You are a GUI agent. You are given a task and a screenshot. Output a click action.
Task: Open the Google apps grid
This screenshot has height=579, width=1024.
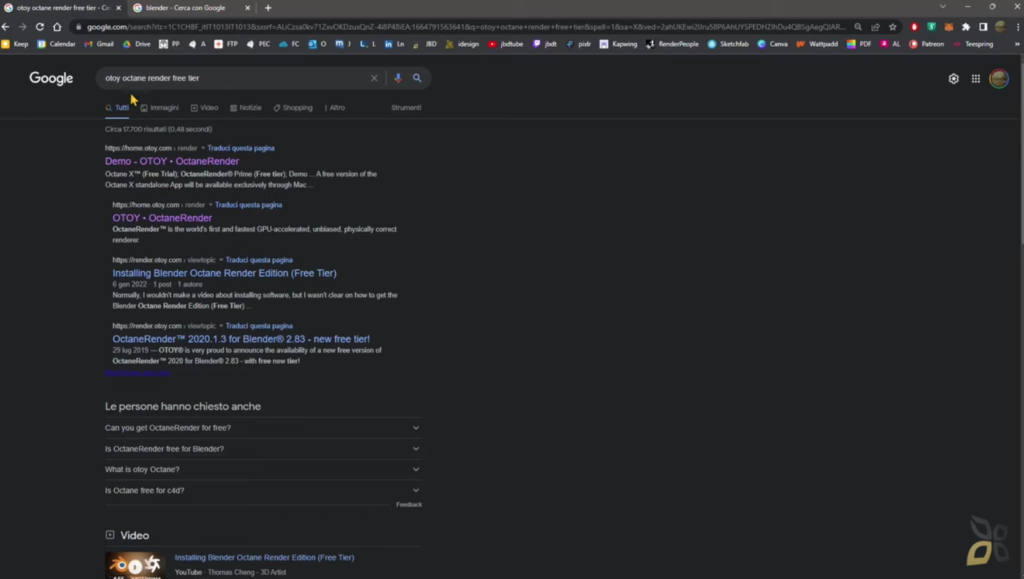[976, 79]
